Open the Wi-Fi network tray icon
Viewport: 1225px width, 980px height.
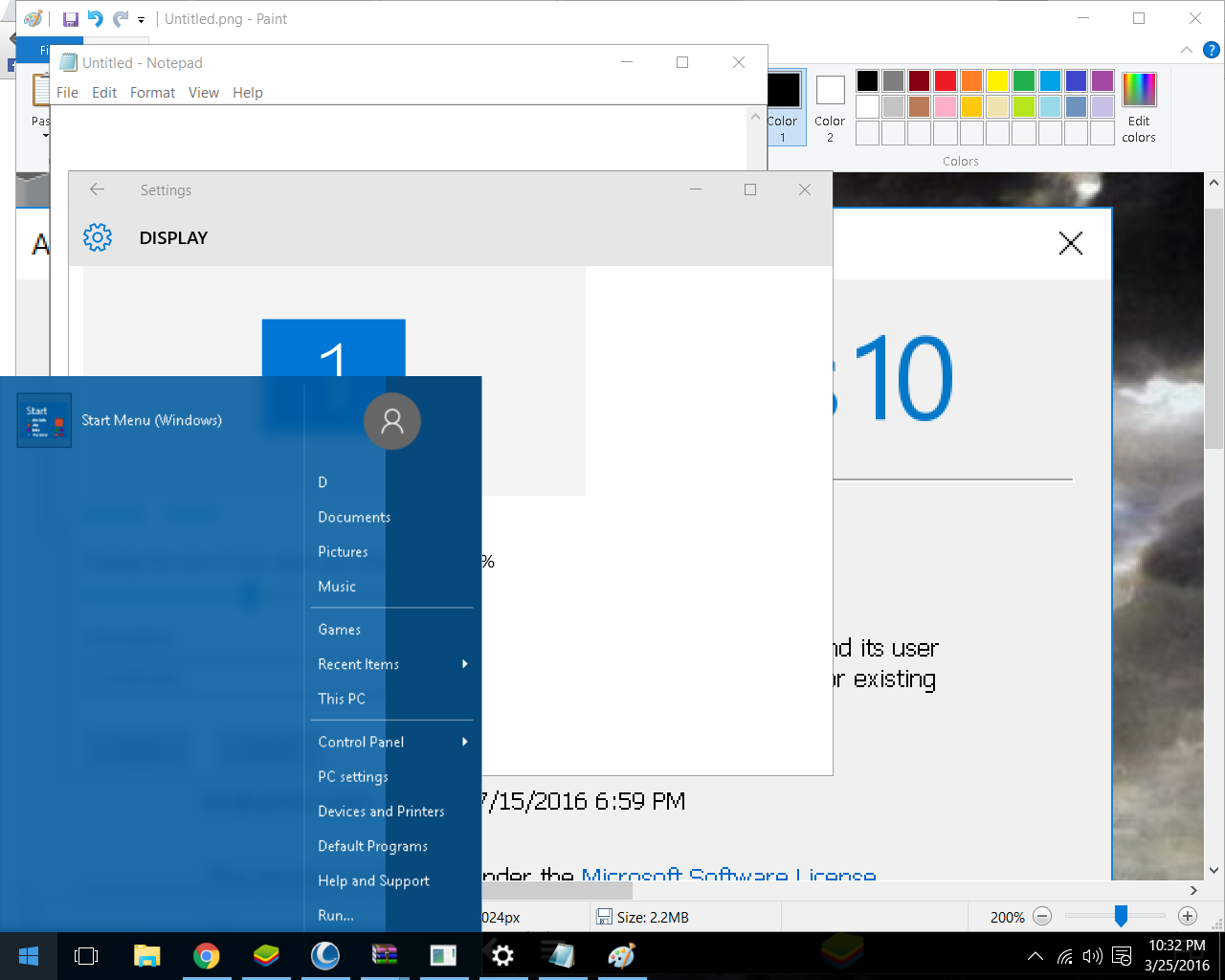pos(1064,956)
